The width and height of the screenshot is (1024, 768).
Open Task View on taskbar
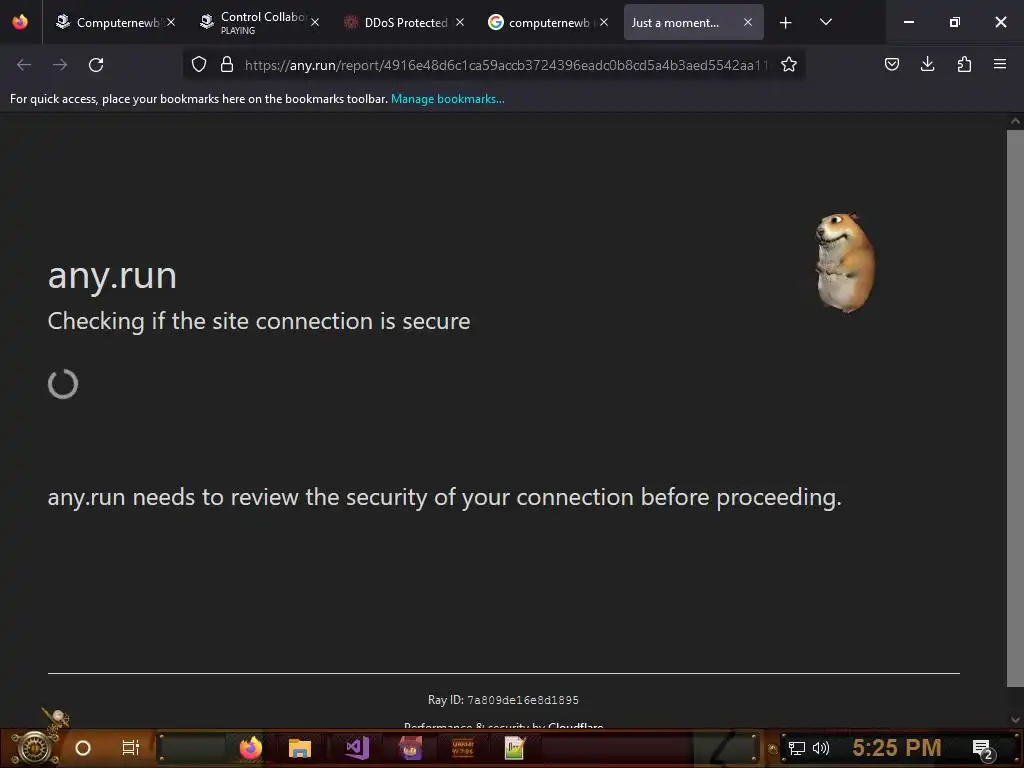[131, 748]
